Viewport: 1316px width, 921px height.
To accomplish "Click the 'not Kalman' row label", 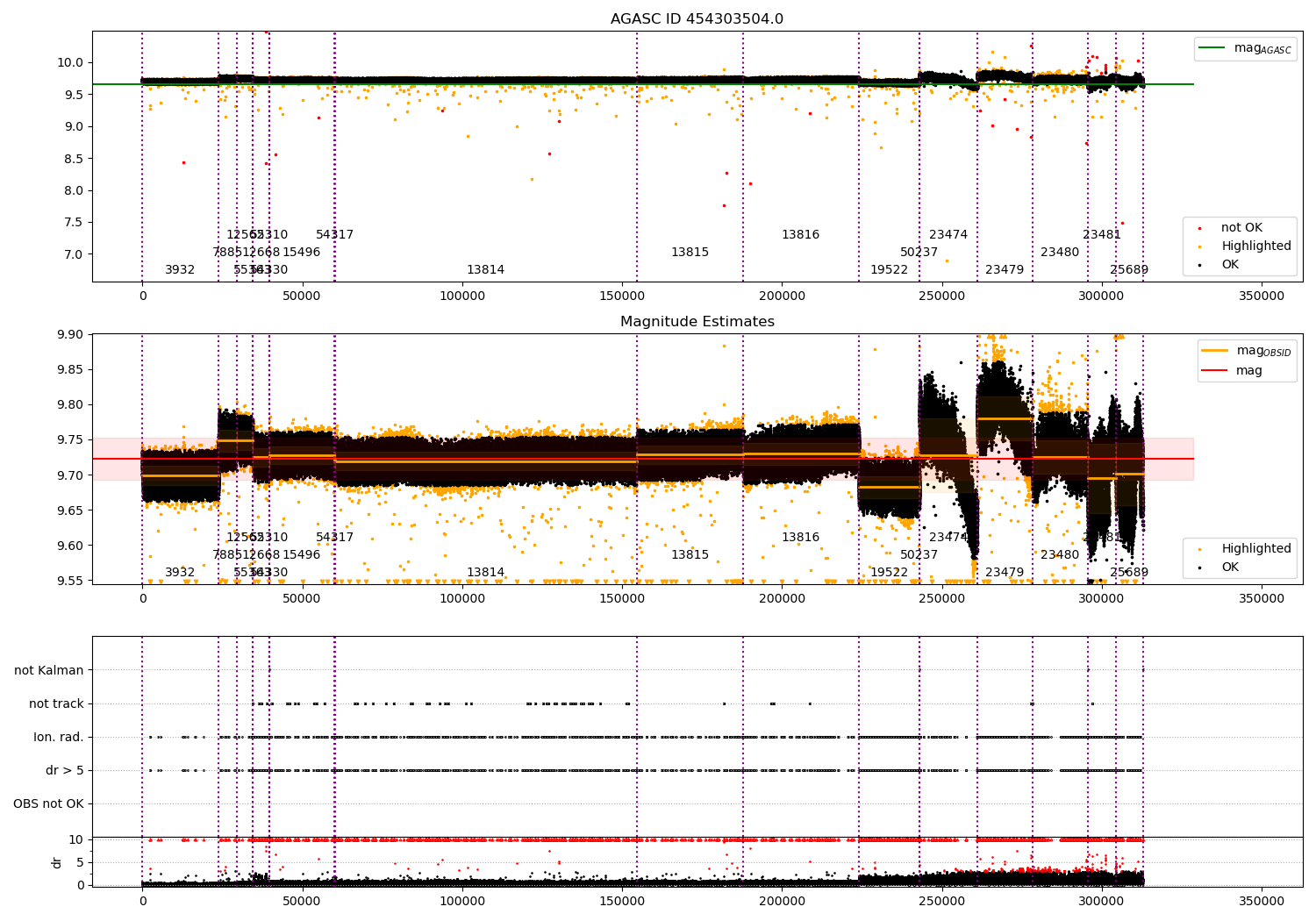I will click(x=49, y=670).
